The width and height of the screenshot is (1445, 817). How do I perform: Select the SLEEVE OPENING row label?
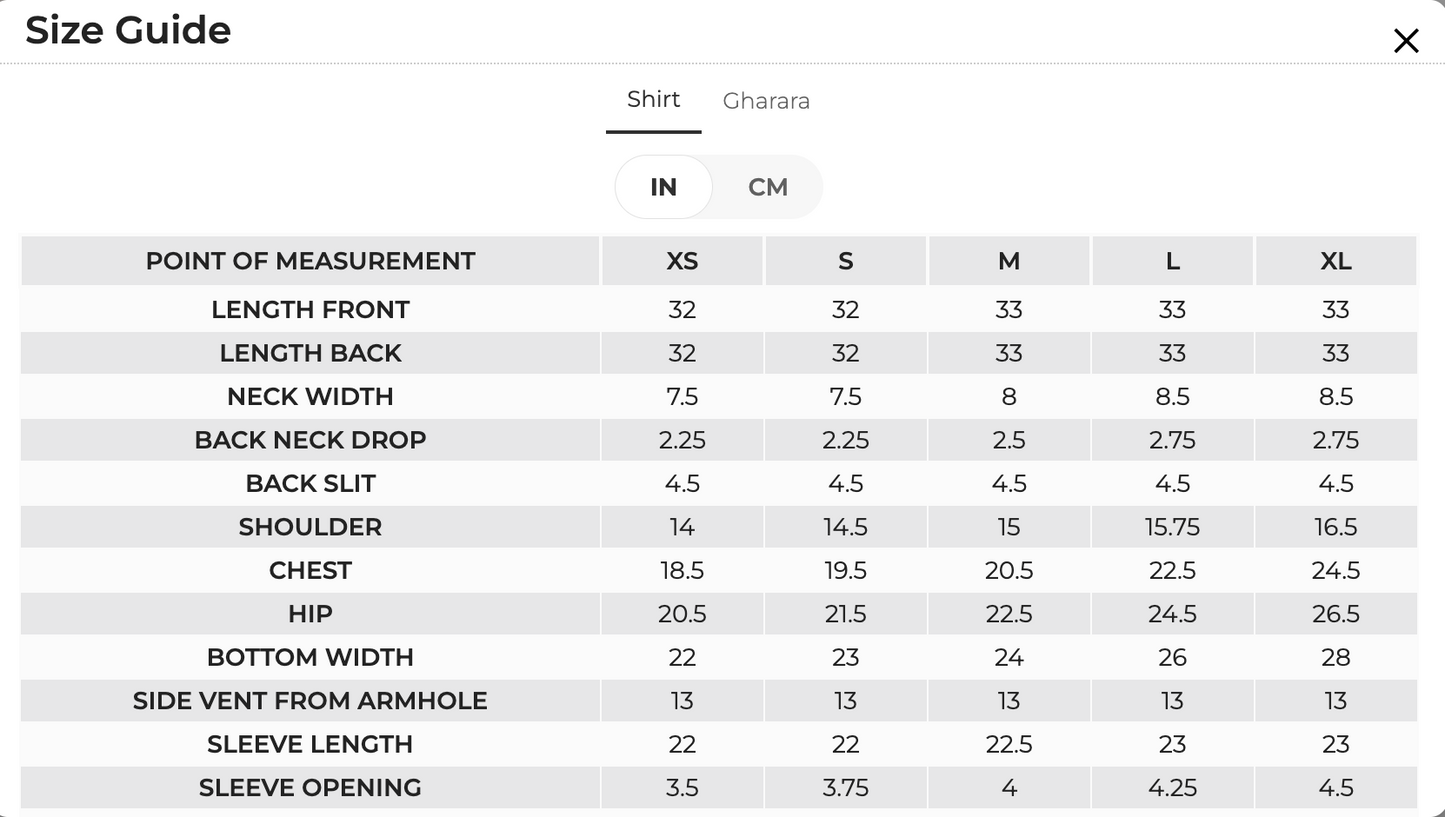coord(310,787)
